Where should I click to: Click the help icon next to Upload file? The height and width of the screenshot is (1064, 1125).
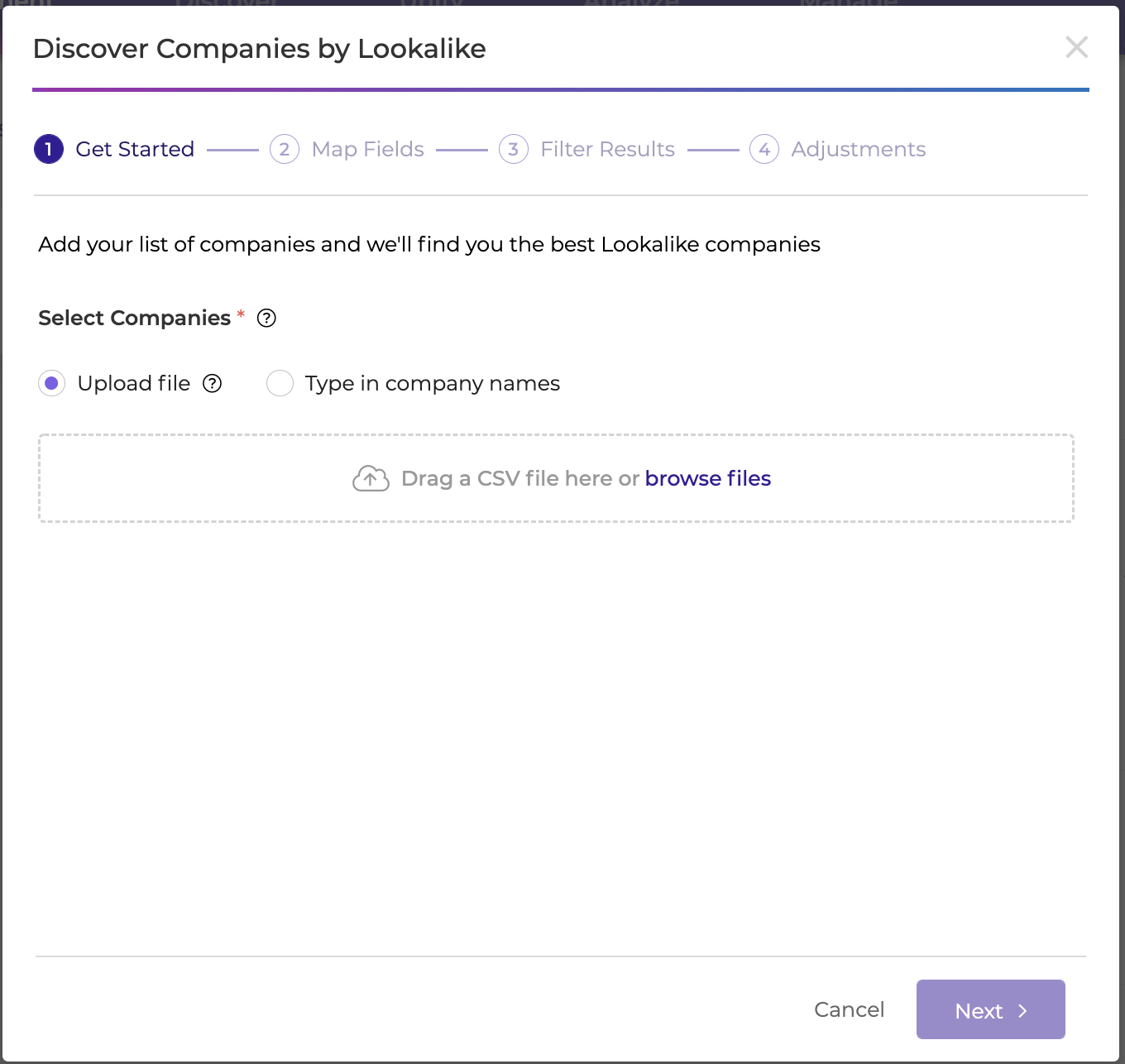click(x=213, y=383)
